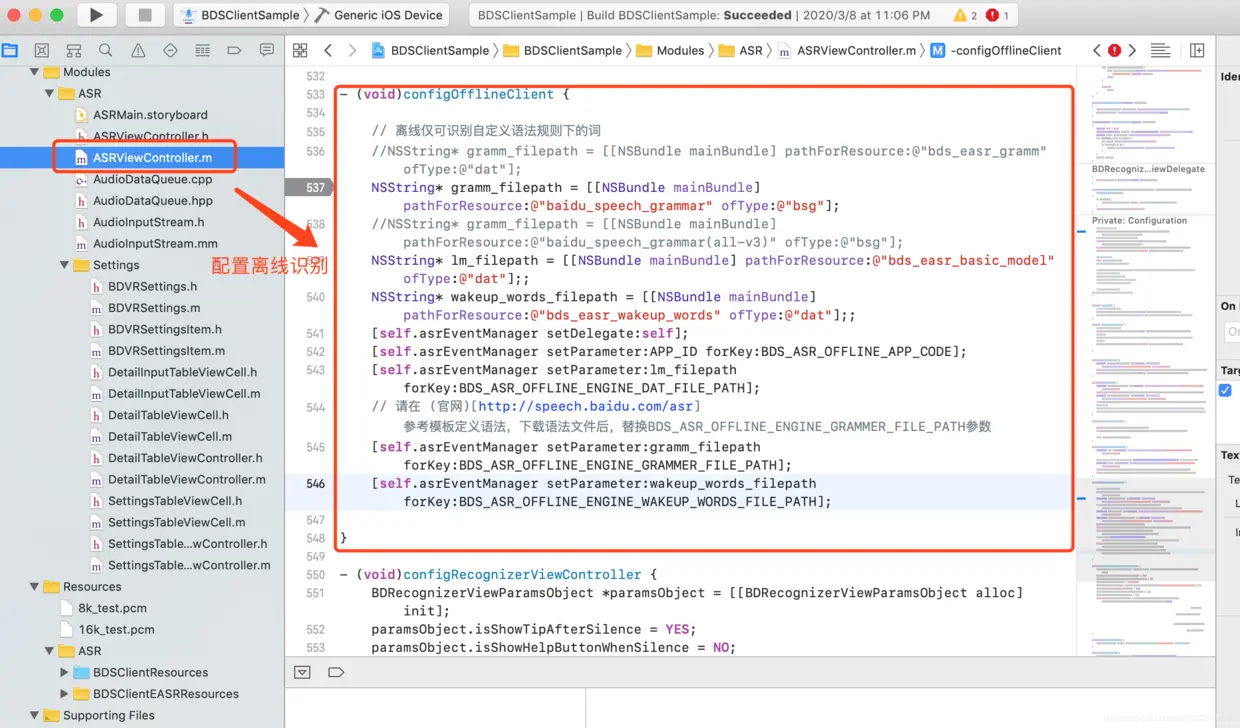Select ASRMain.storyboard in navigator
The height and width of the screenshot is (728, 1240).
point(150,115)
